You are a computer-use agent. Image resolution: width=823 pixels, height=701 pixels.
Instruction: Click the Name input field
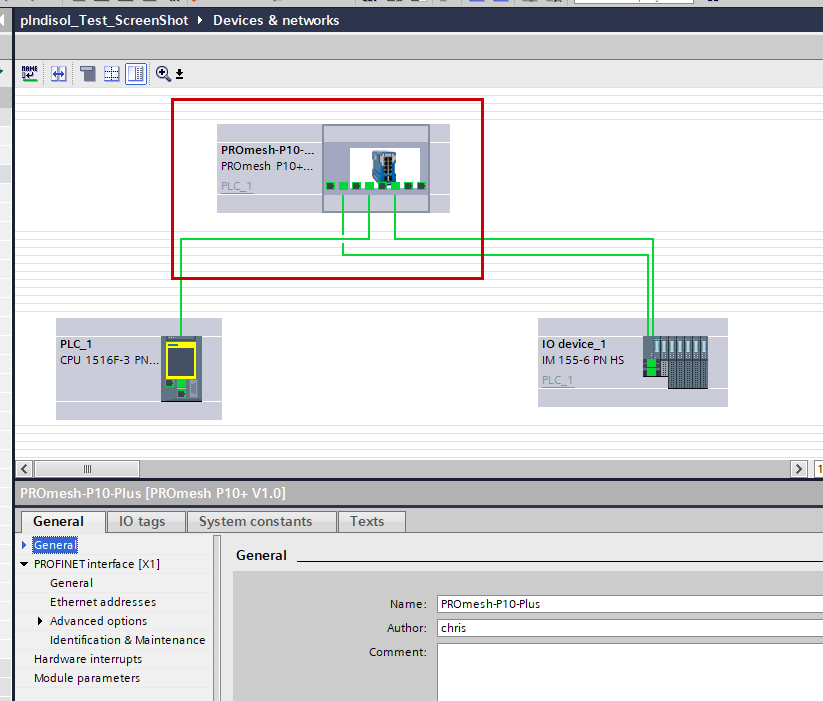pos(630,604)
